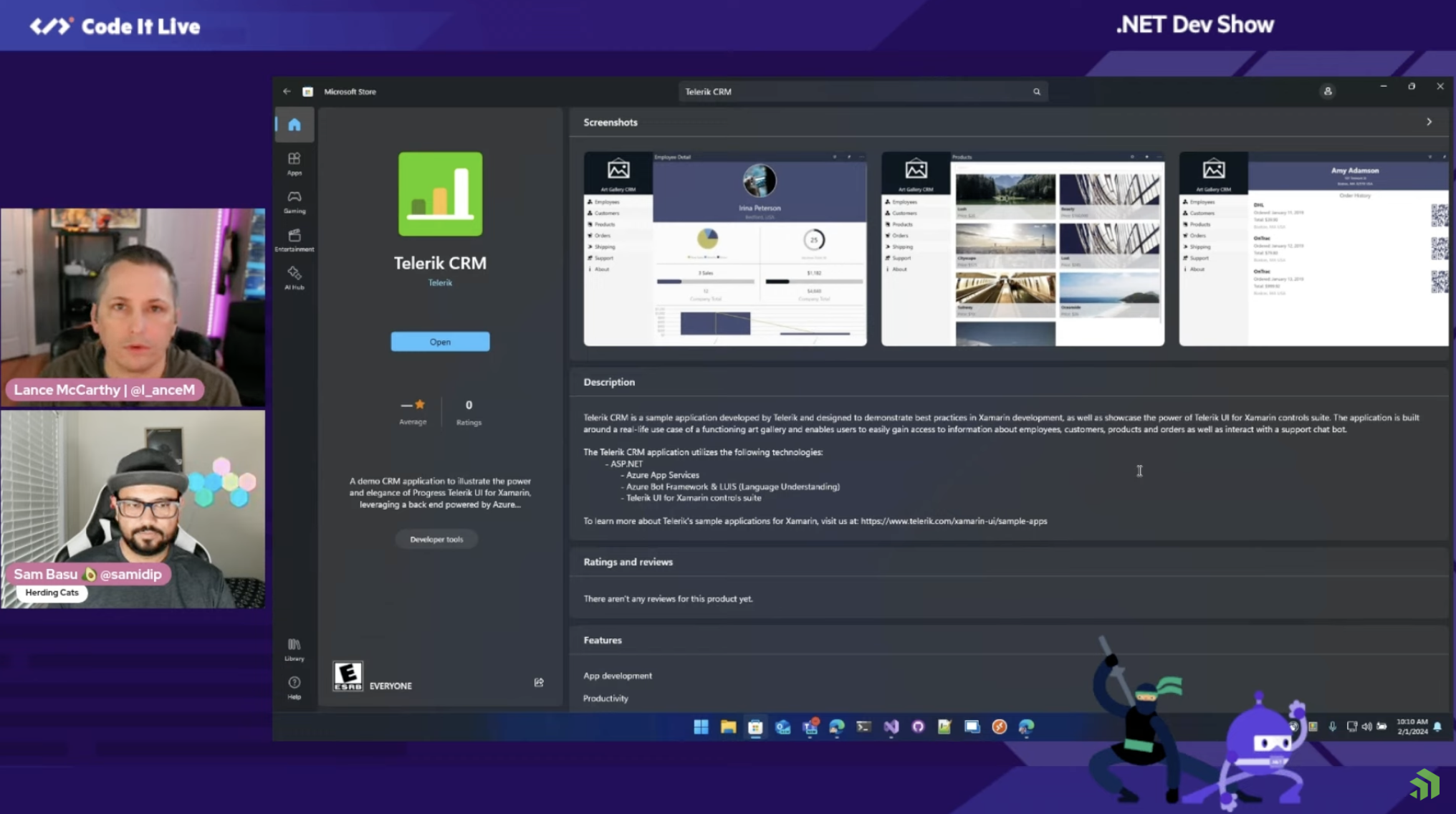Screen dimensions: 1456x814
Task: Click the app short description text
Action: coord(440,492)
